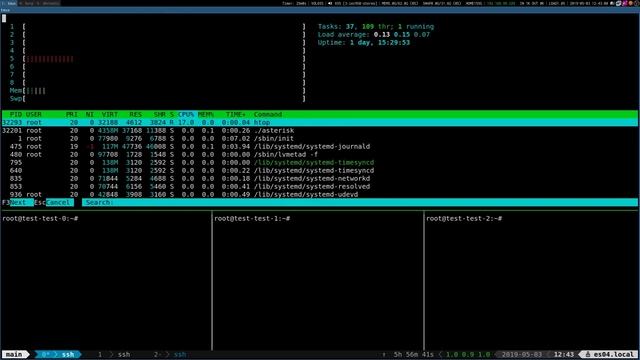Screen dimensions: 640x360
Task: Select the systemd-networkd process row
Action: [320, 178]
